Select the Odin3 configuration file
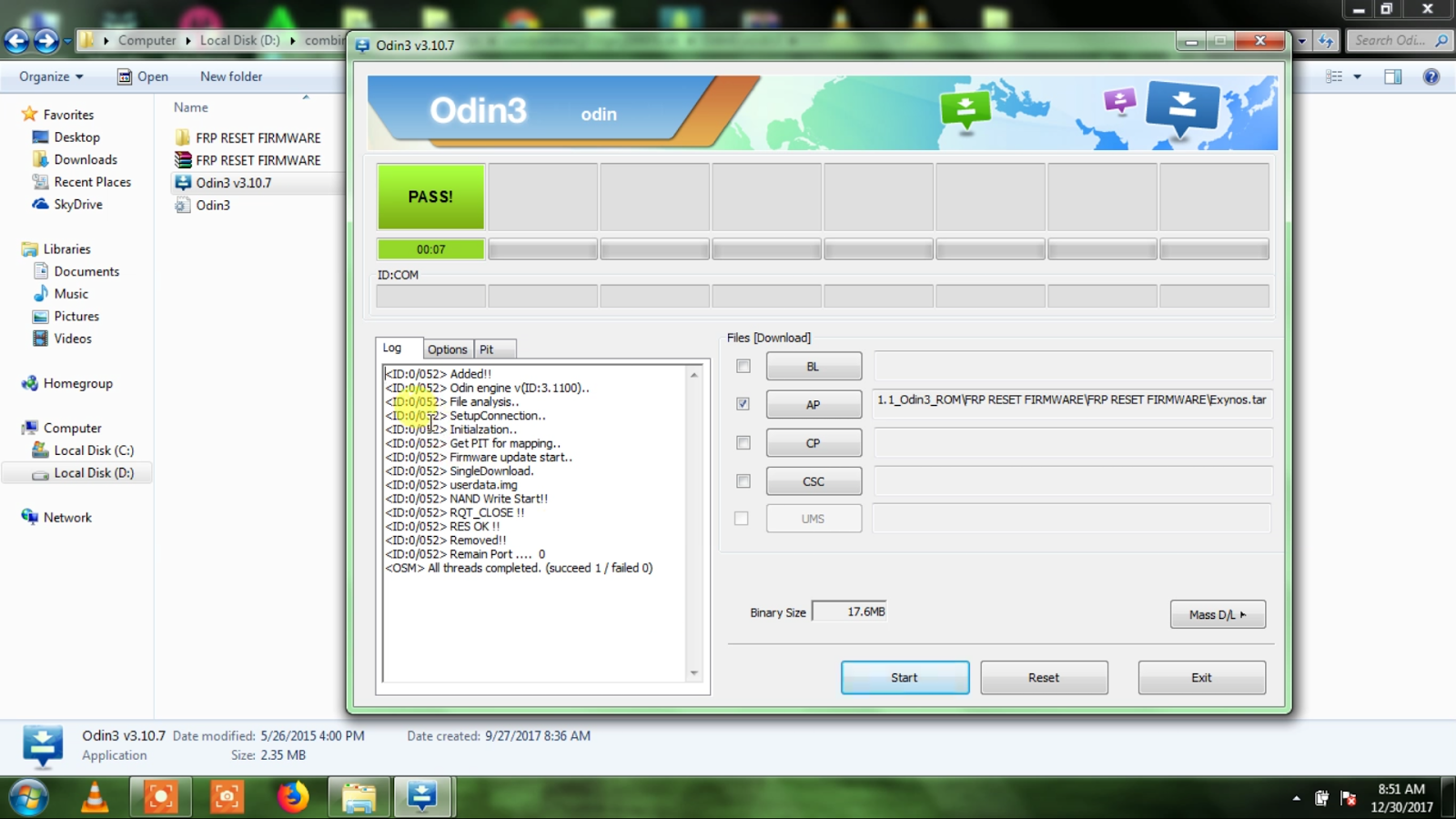 [213, 205]
